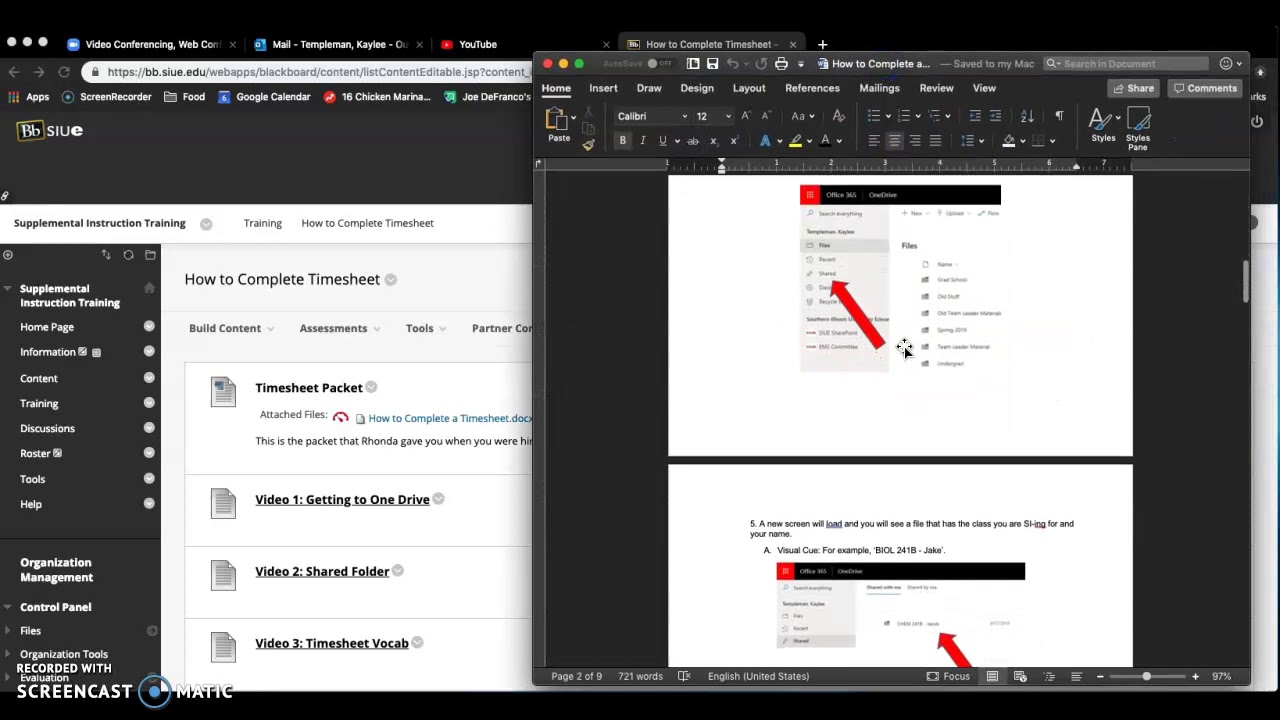1280x720 pixels.
Task: Open Video 1: Getting to One Drive
Action: click(x=342, y=500)
